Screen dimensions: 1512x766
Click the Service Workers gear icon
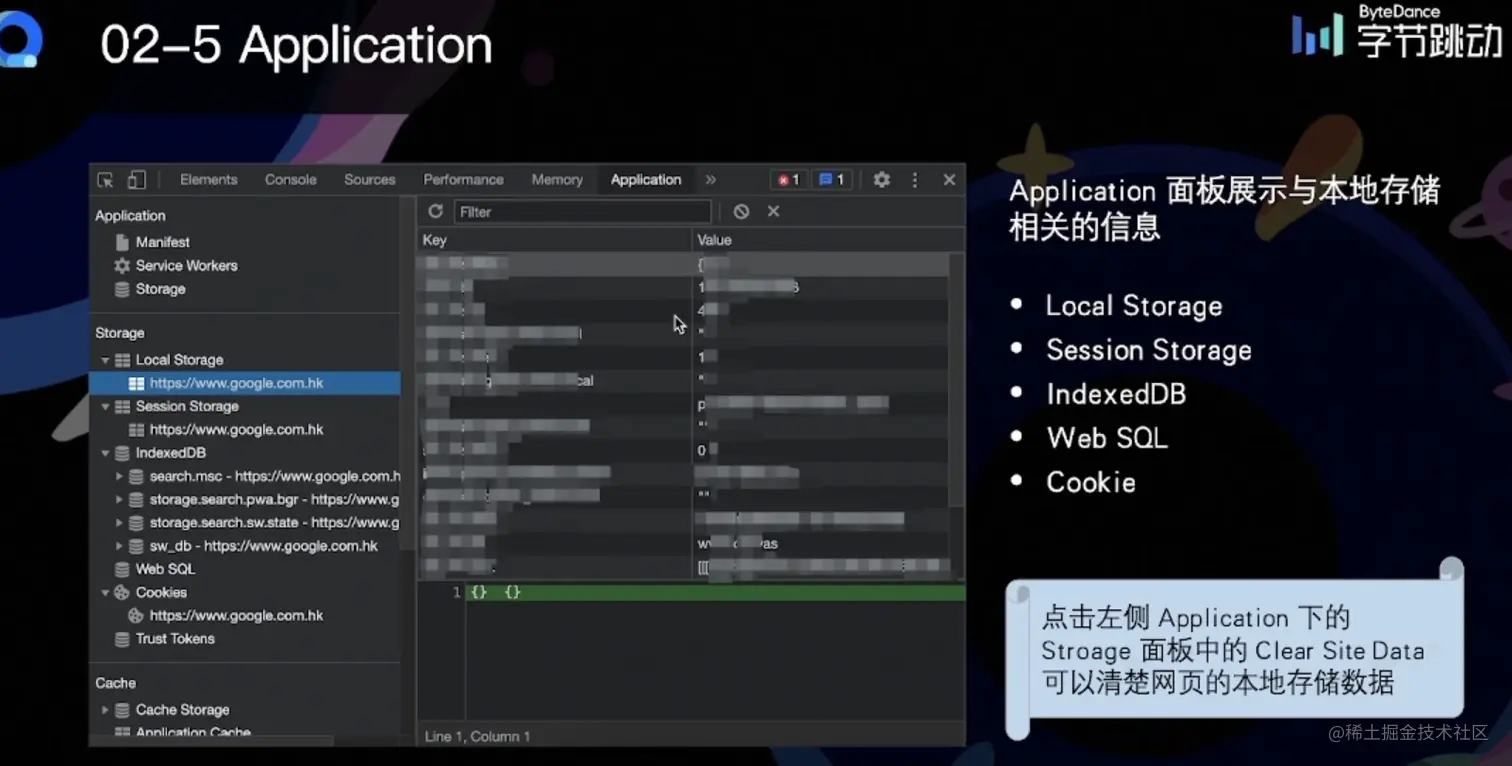tap(122, 266)
